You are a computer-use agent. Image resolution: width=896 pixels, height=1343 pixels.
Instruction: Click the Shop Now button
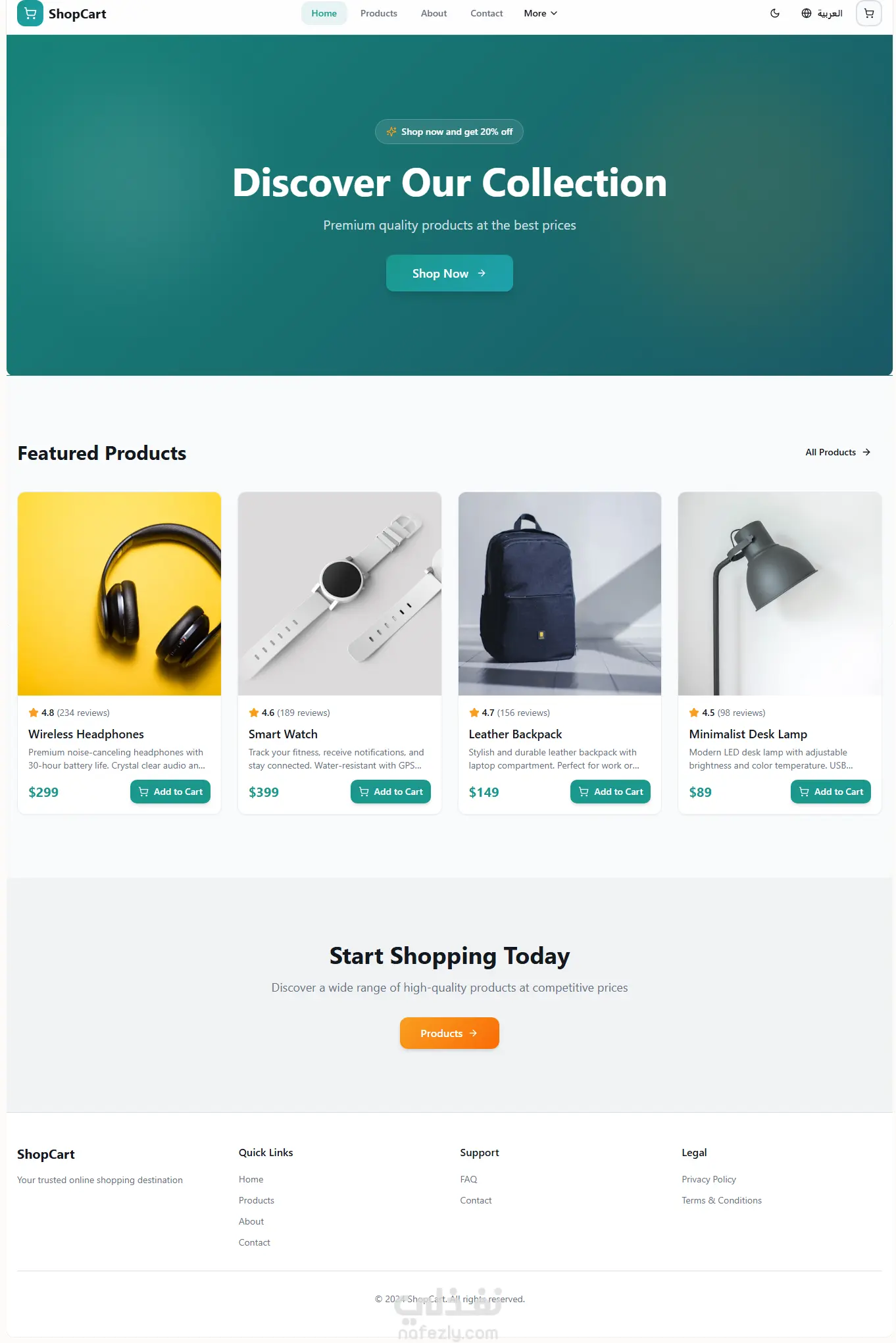click(x=449, y=273)
